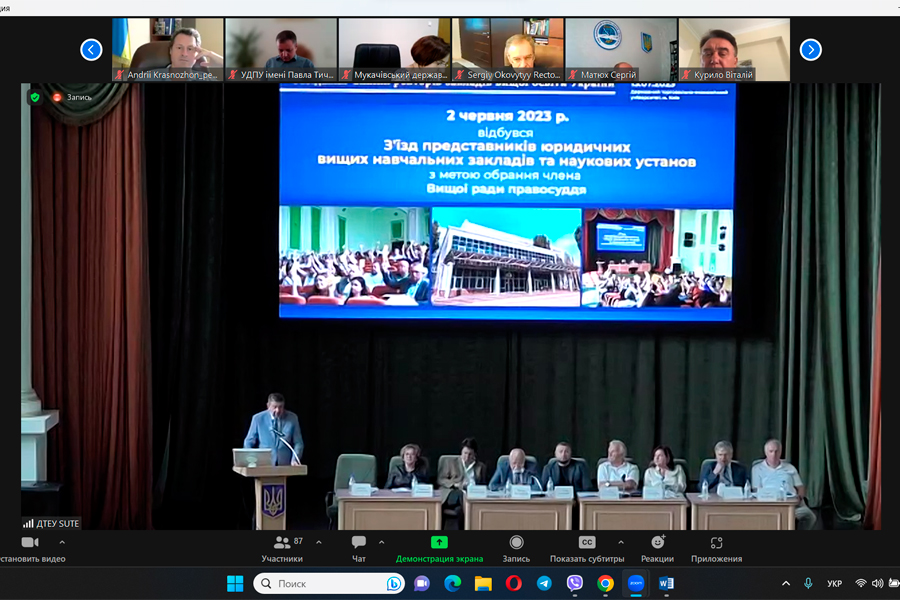Select Курило Віталій video thumbnail
Screen dimensions: 900x600
(x=734, y=49)
